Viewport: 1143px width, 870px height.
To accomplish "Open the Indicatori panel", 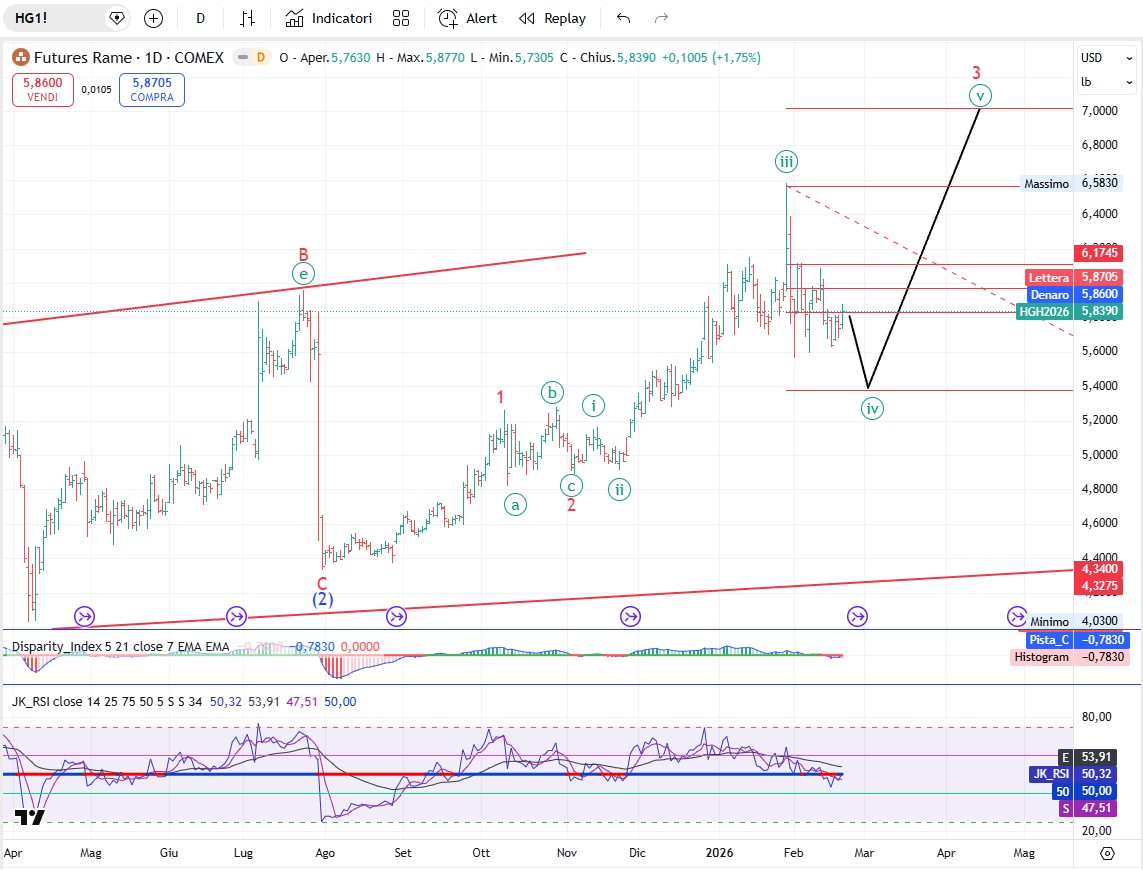I will coord(329,18).
